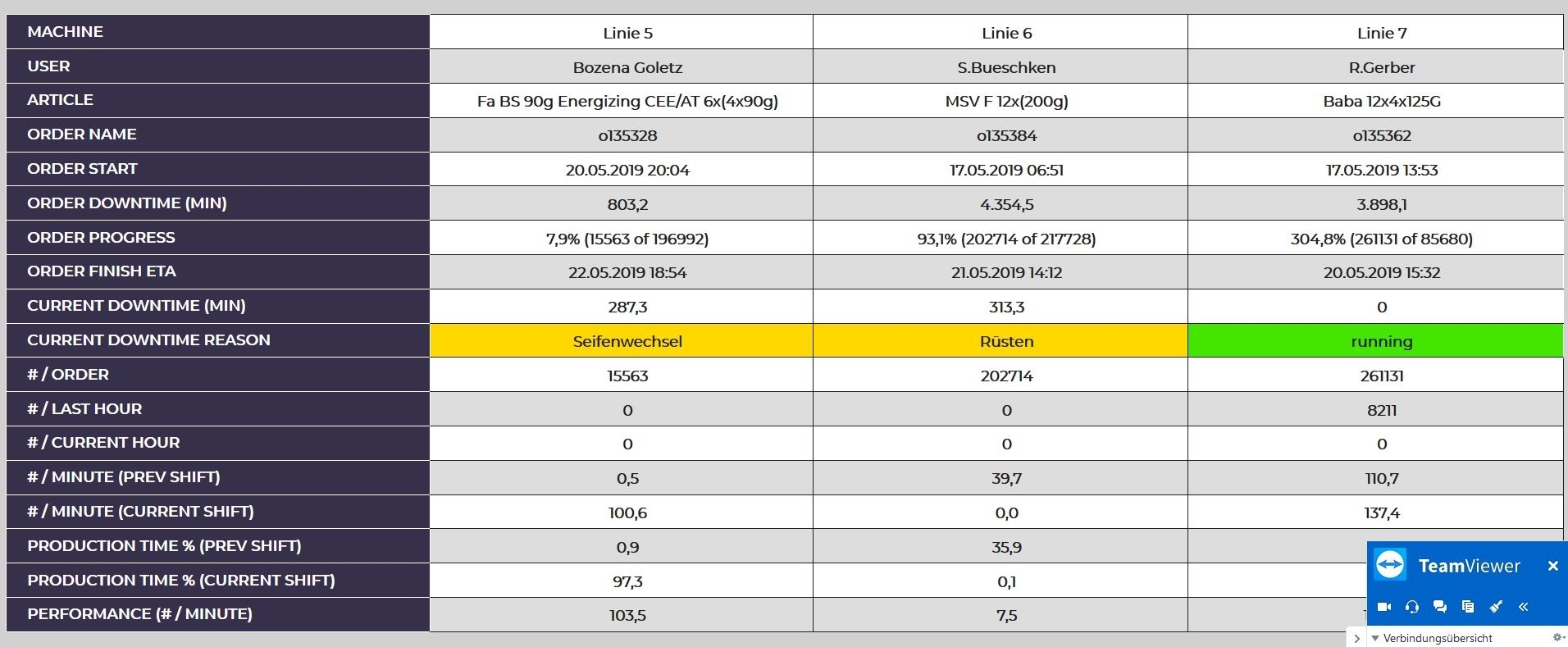
Task: Click the yellow Rüsten downtime cell
Action: 1006,341
